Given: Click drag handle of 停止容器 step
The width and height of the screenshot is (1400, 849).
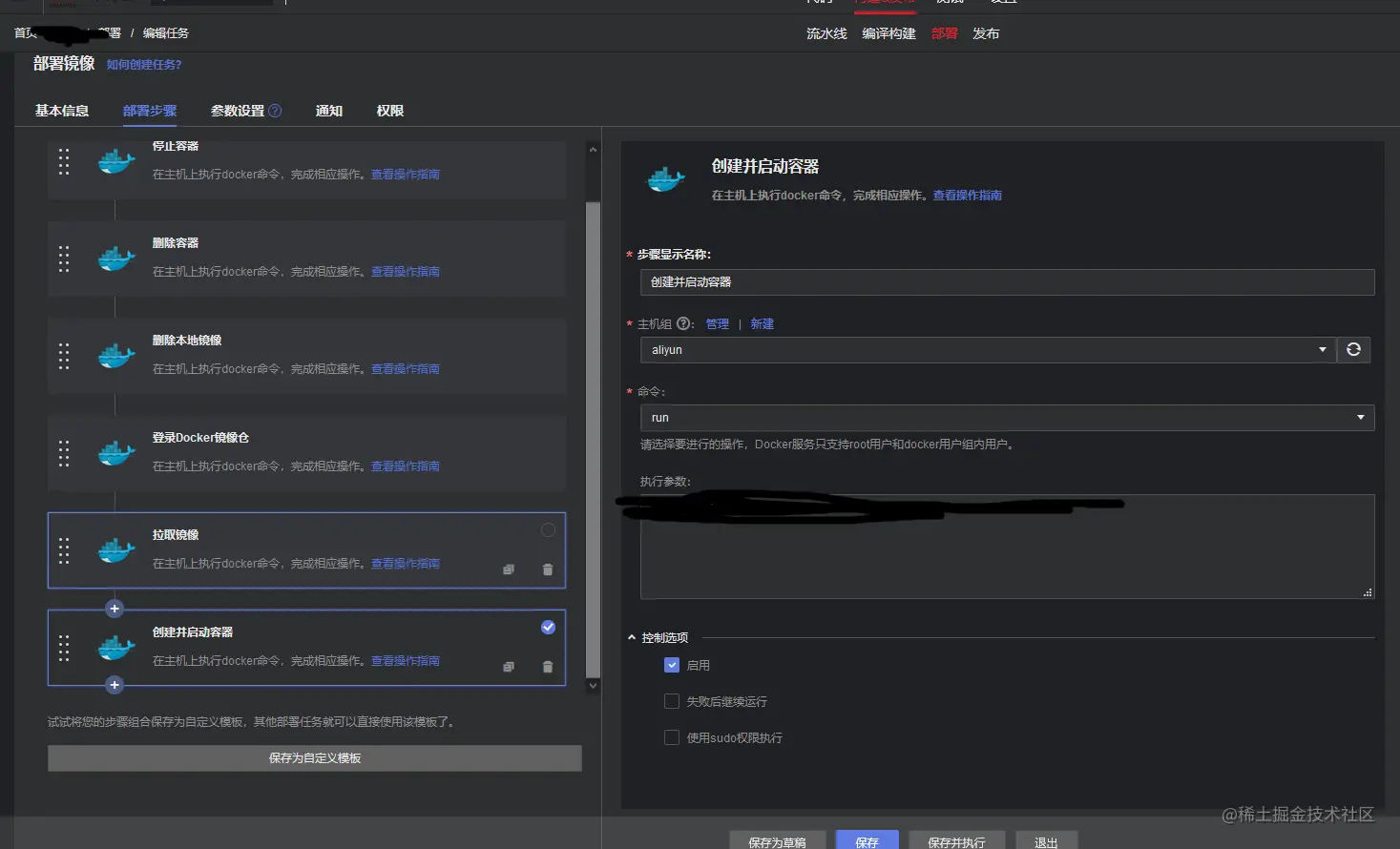Looking at the screenshot, I should tap(64, 162).
